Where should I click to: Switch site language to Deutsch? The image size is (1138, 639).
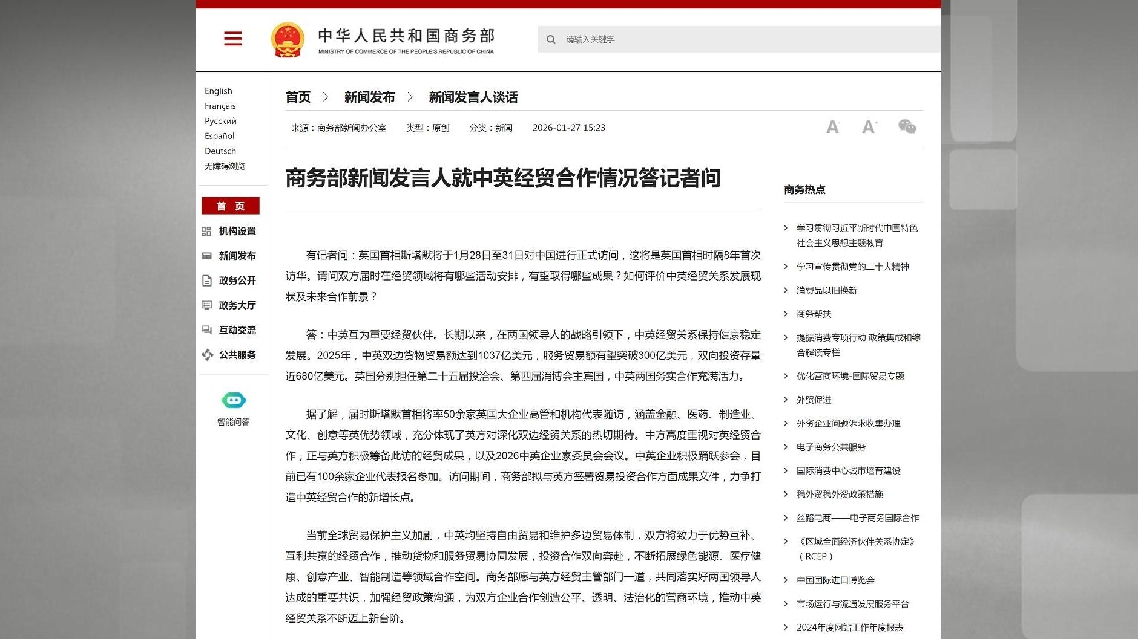pyautogui.click(x=220, y=151)
